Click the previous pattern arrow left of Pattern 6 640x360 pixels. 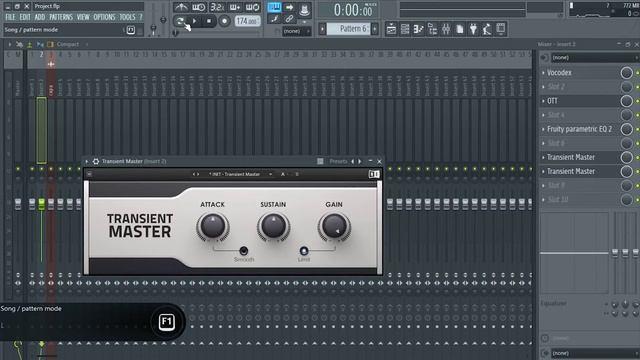click(322, 29)
